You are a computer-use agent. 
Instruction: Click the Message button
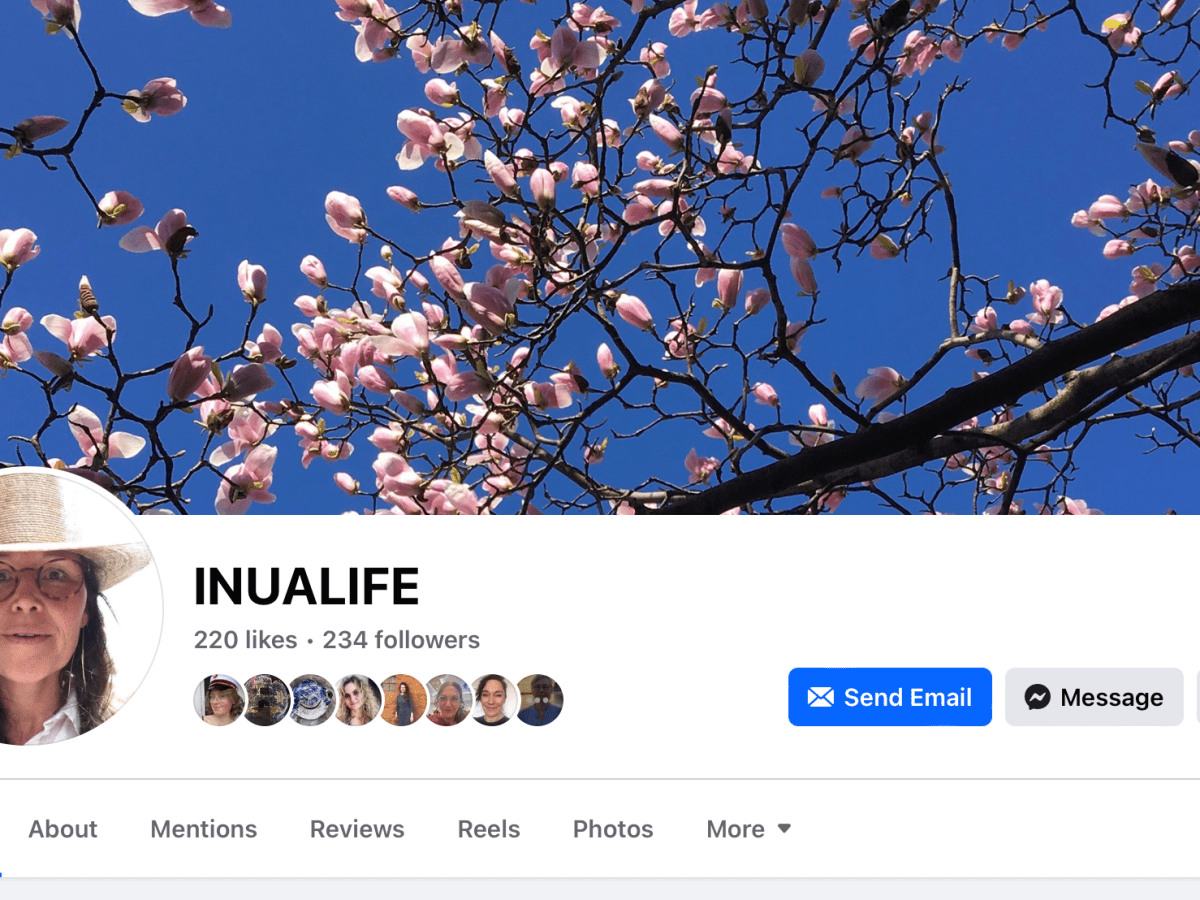1094,697
